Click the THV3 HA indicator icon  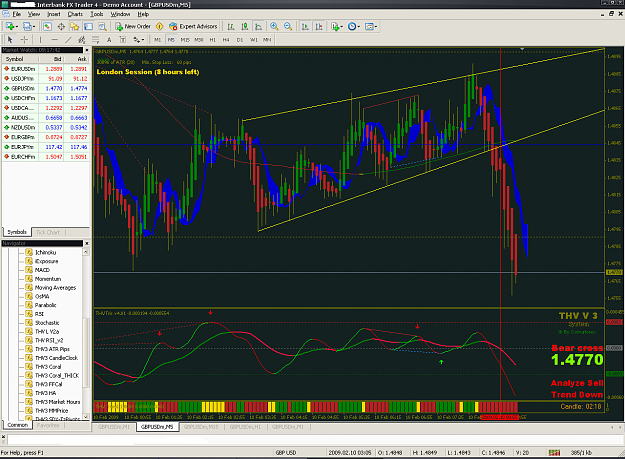pyautogui.click(x=29, y=393)
